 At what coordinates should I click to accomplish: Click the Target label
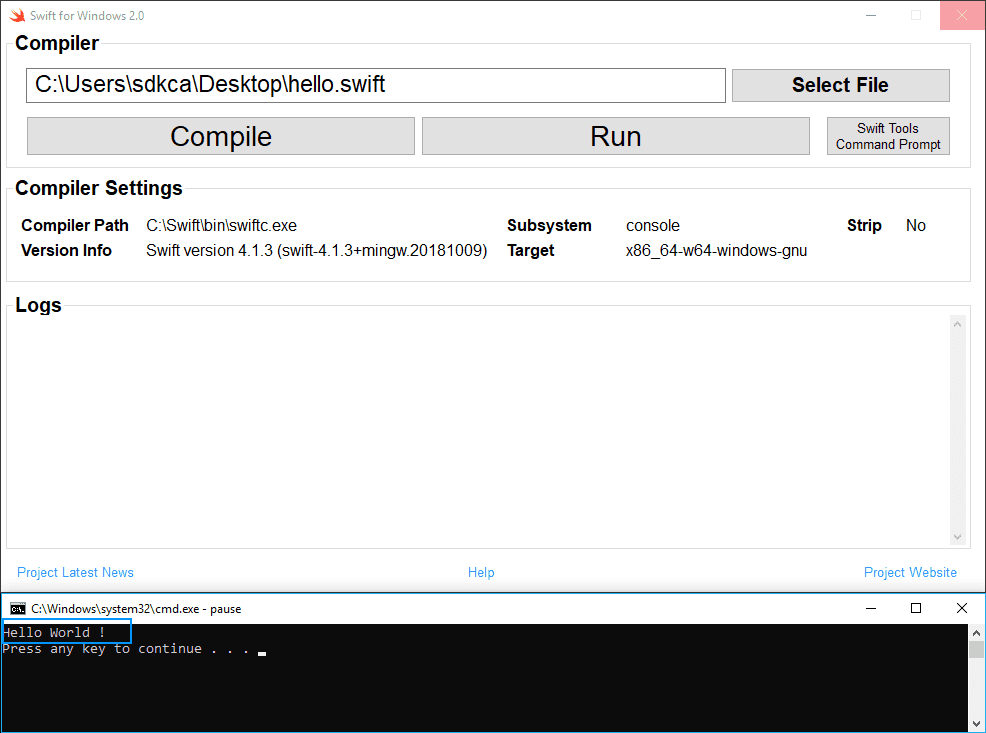531,251
